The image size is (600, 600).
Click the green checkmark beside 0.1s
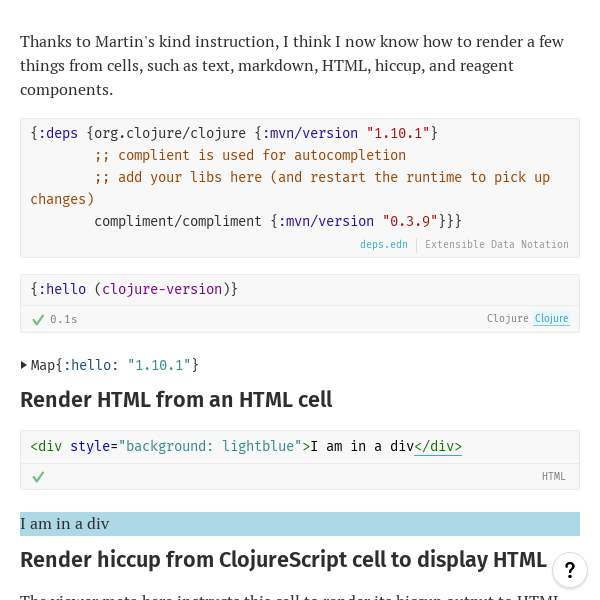pyautogui.click(x=38, y=320)
